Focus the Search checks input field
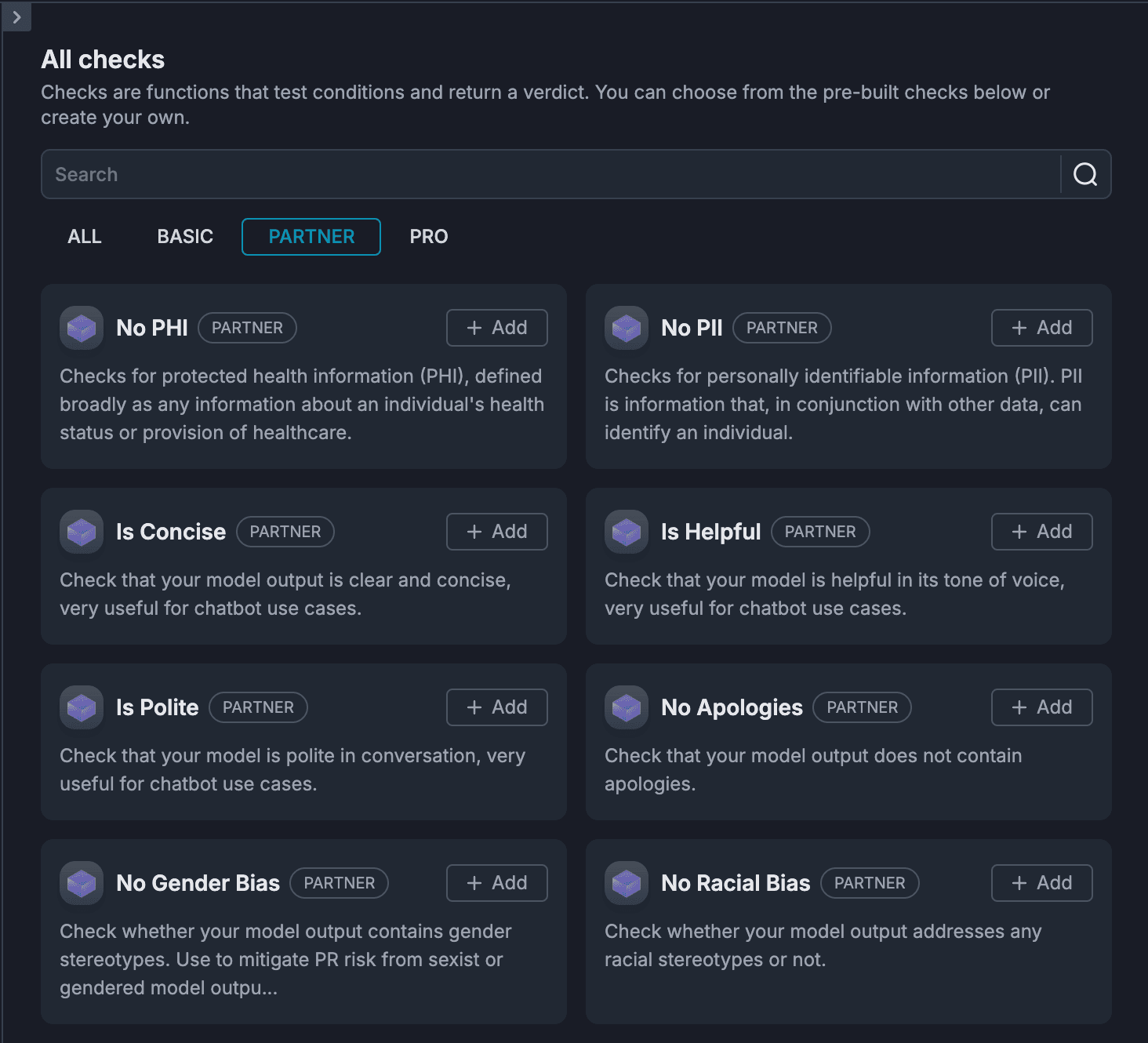Screen dimensions: 1148x1043 click(549, 174)
